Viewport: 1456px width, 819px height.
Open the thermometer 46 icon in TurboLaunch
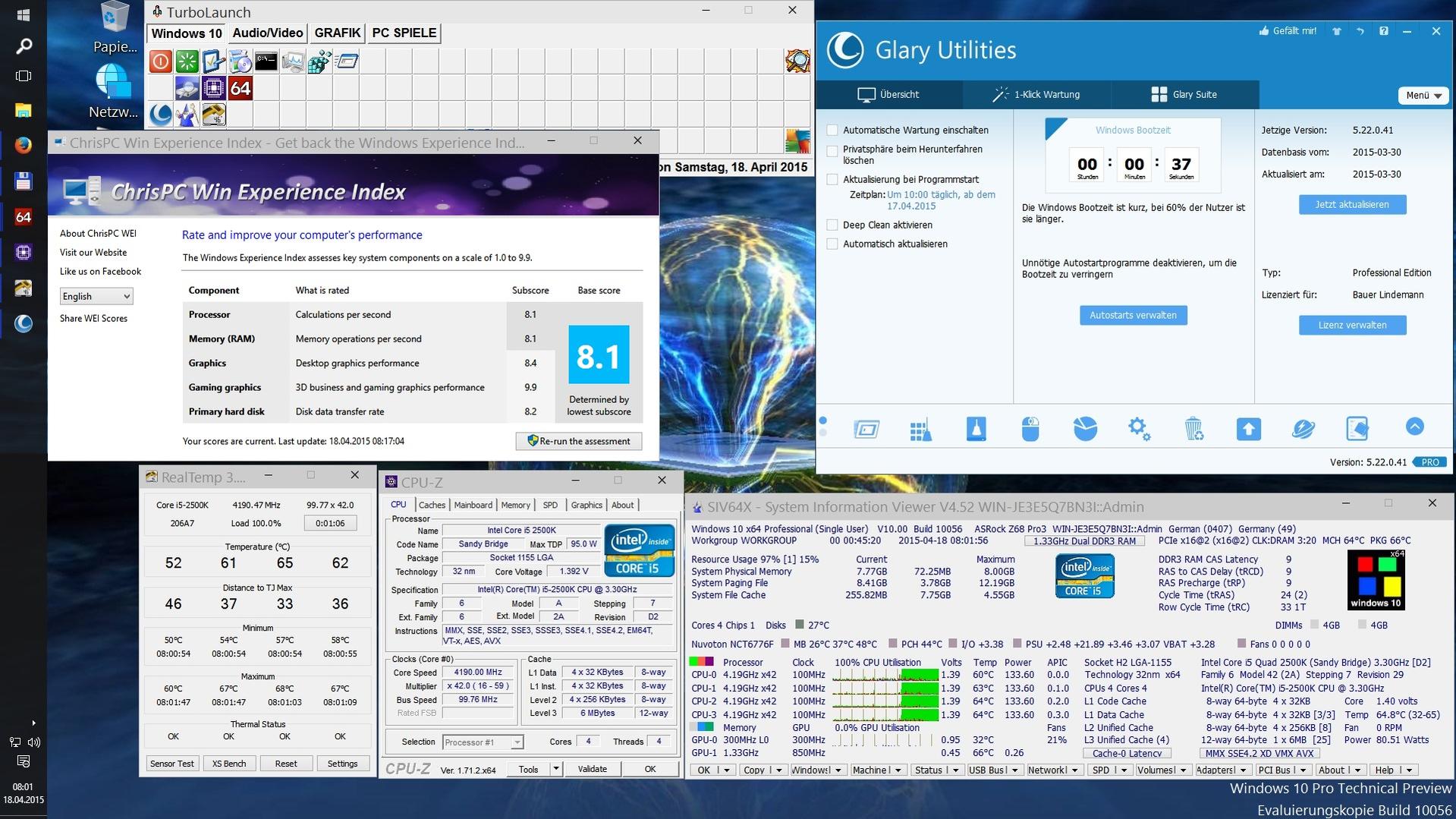pyautogui.click(x=213, y=115)
